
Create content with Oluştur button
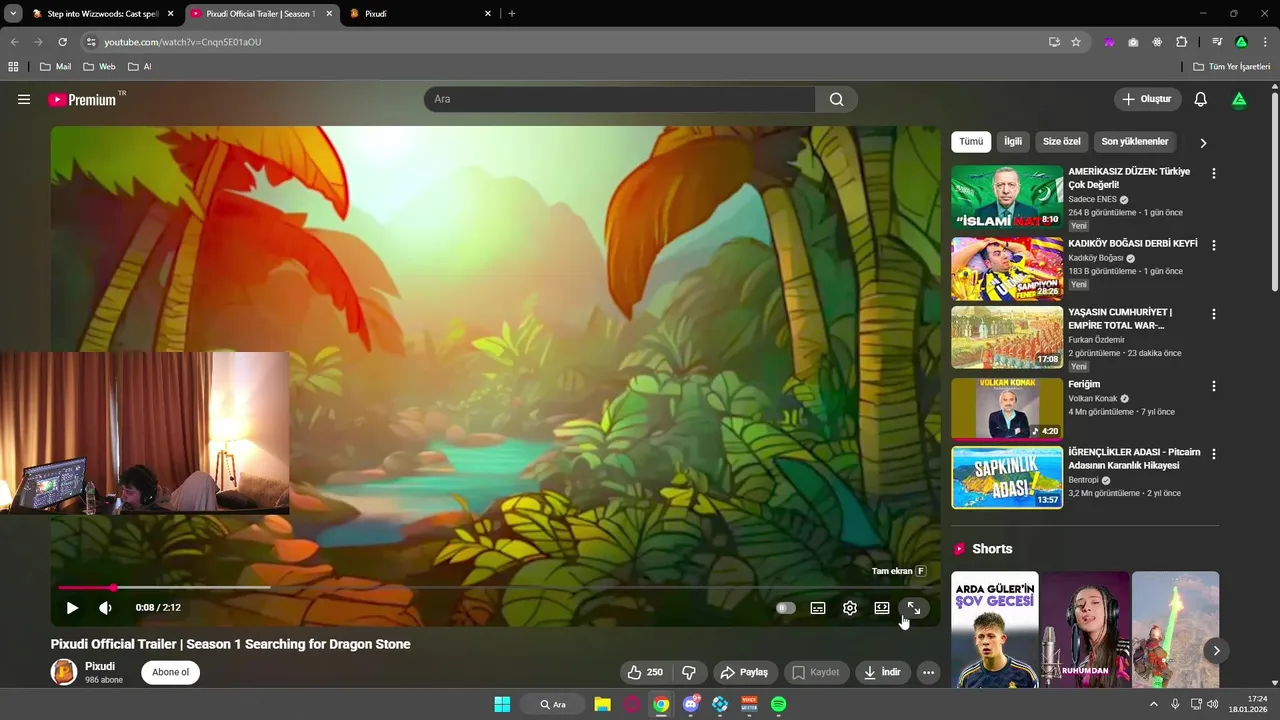[1147, 99]
